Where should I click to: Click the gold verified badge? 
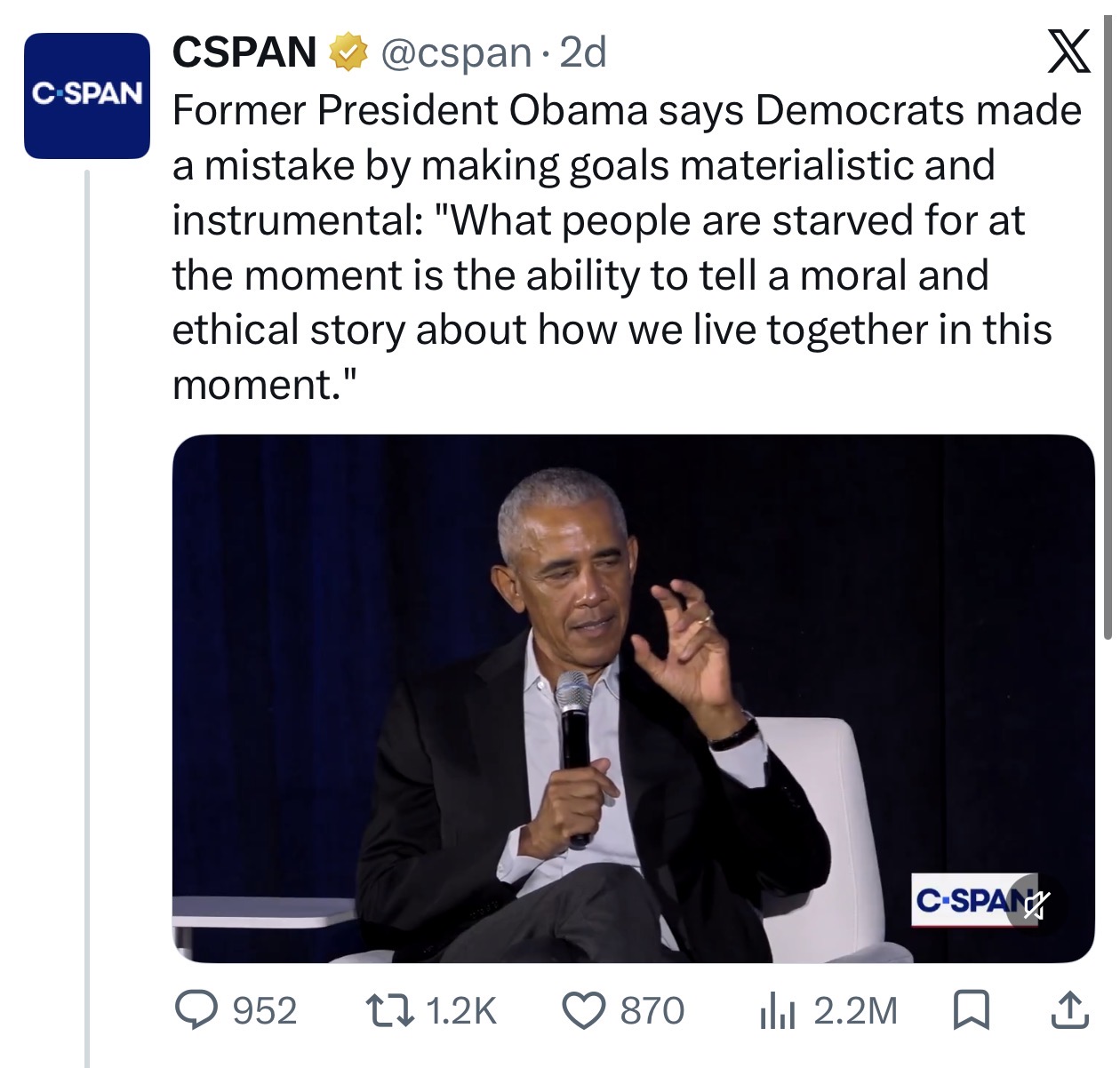(349, 53)
